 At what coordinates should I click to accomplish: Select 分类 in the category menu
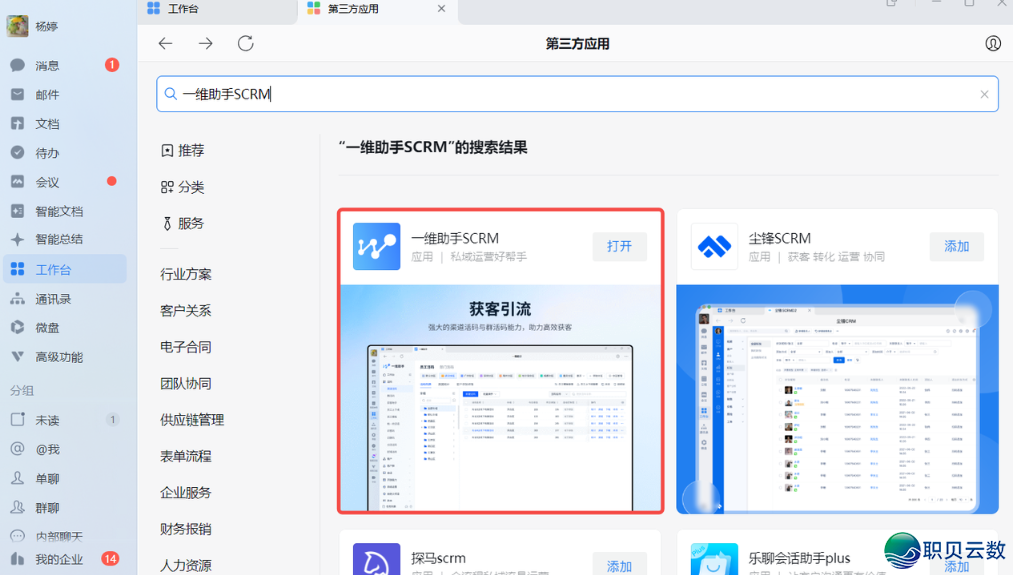(183, 187)
